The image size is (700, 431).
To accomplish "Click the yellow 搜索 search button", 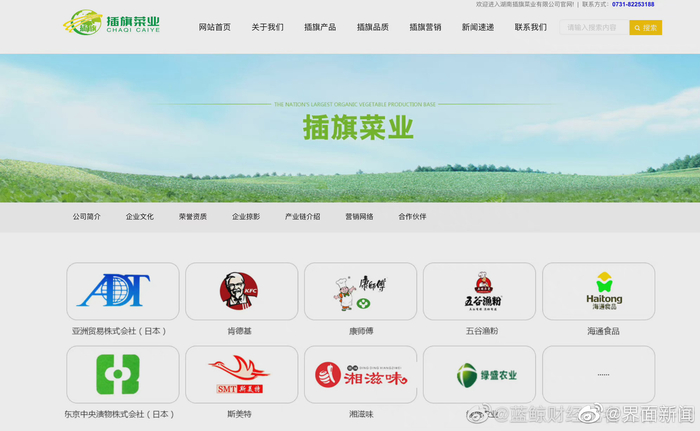I will click(x=646, y=28).
